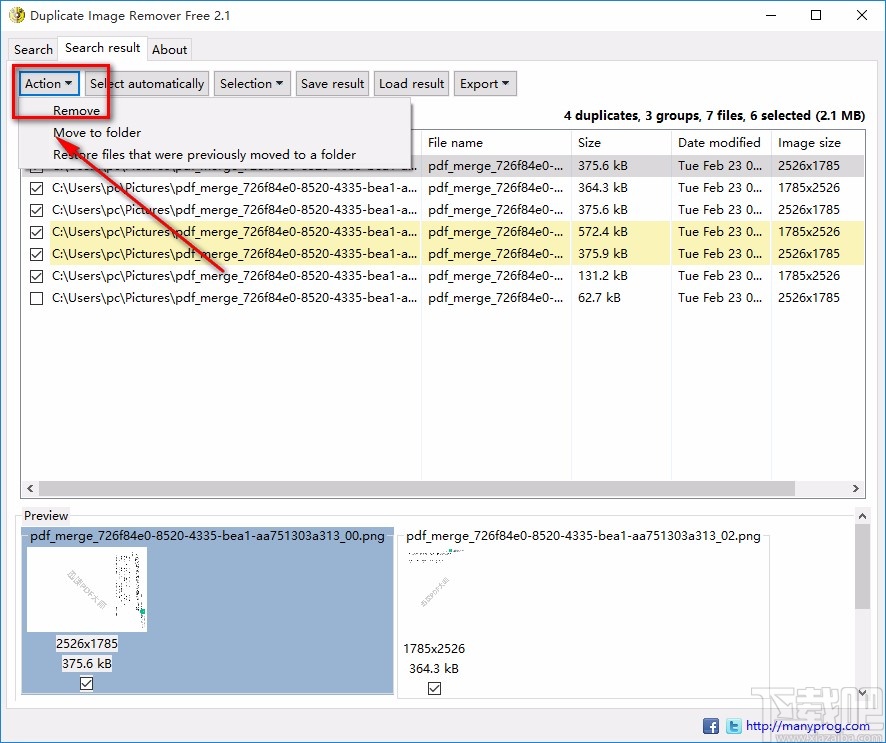
Task: Check the unchecked 62.7 kB file row
Action: pos(37,298)
